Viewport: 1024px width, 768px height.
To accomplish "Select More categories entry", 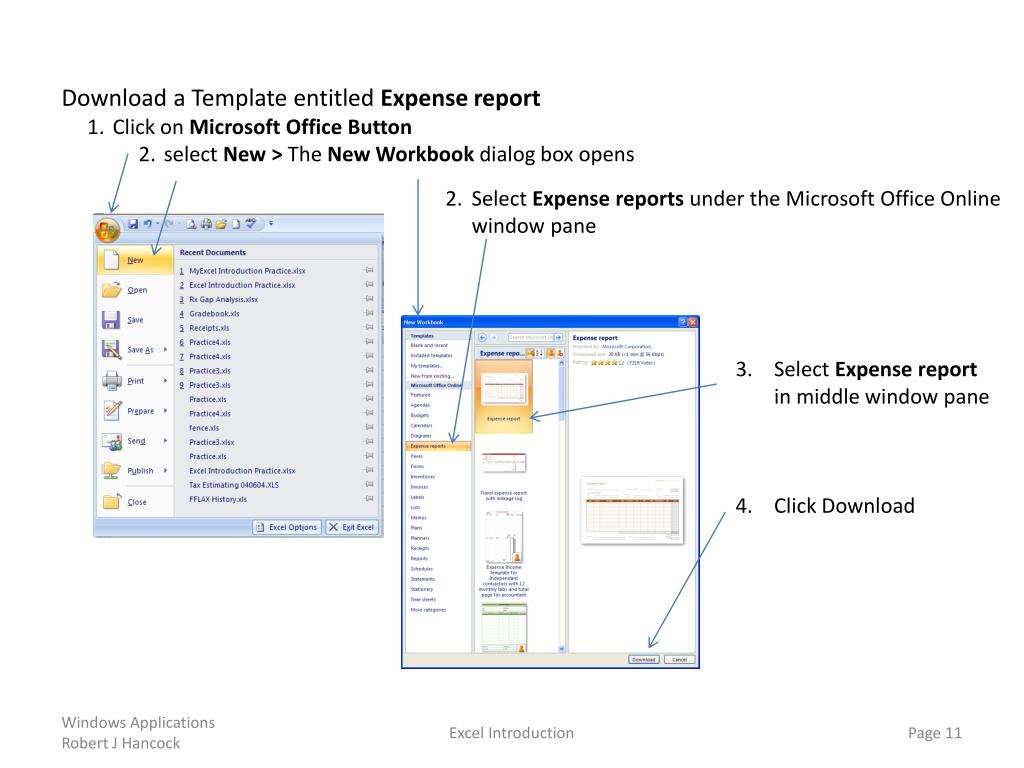I will [428, 610].
